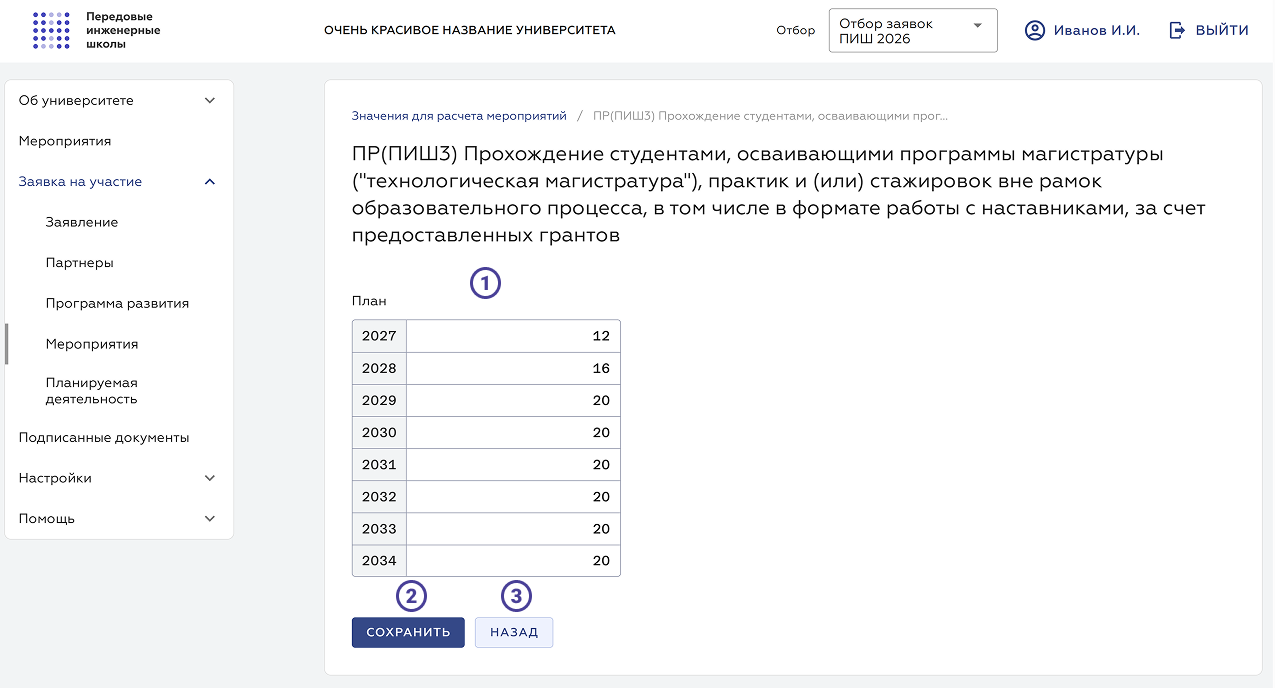Click the logout arrow icon

coord(1177,30)
